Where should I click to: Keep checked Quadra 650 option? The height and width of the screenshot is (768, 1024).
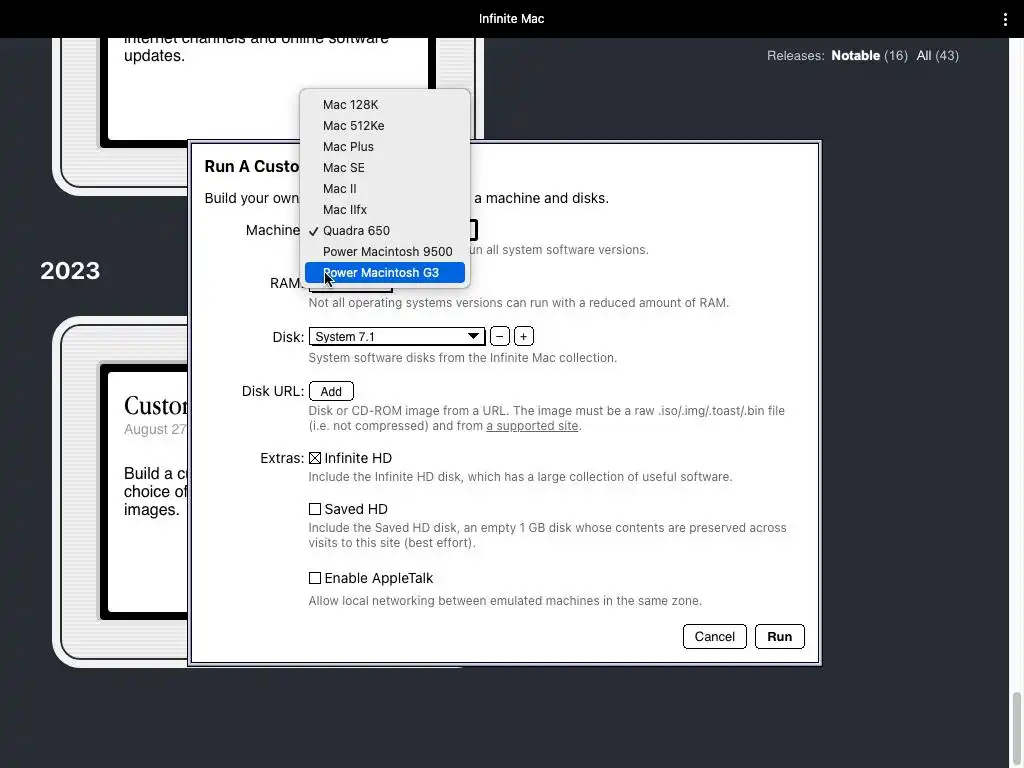coord(385,231)
